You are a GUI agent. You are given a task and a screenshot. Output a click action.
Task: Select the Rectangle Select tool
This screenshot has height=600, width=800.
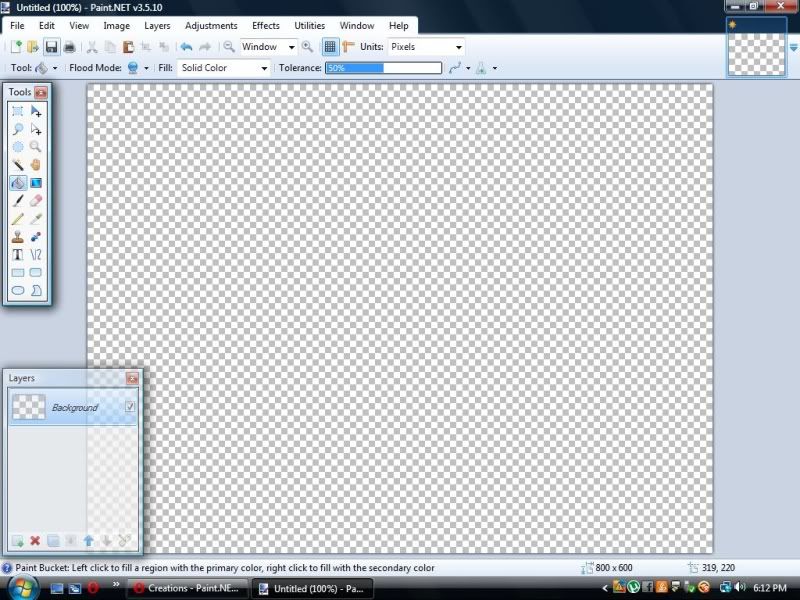pyautogui.click(x=18, y=111)
